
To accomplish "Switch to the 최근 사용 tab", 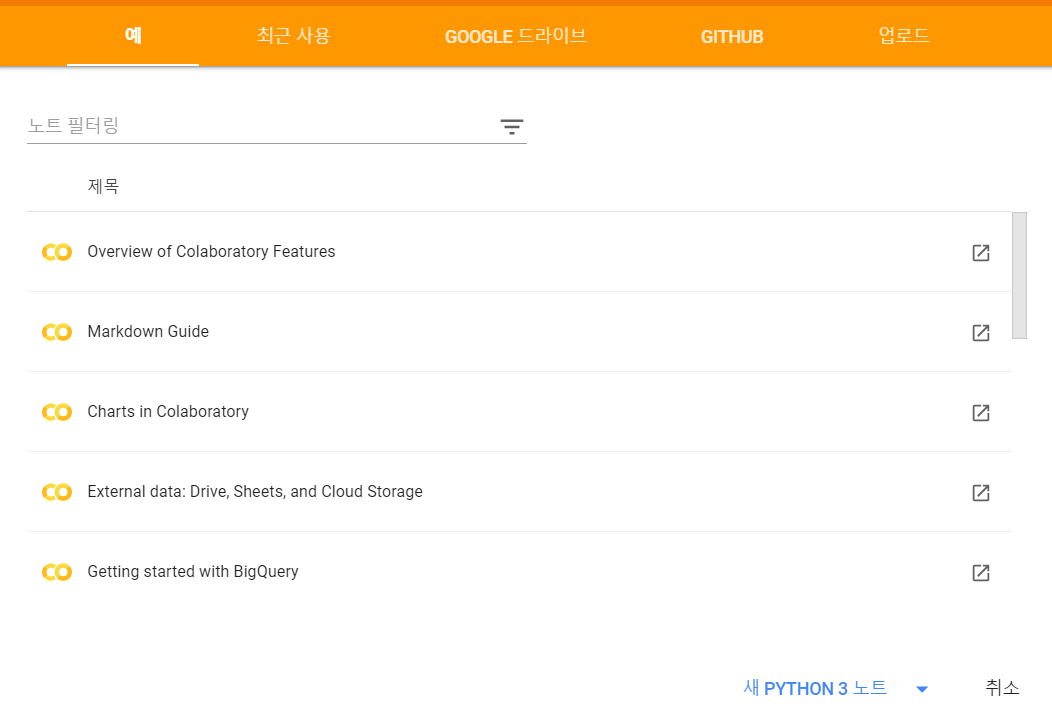I will tap(294, 36).
